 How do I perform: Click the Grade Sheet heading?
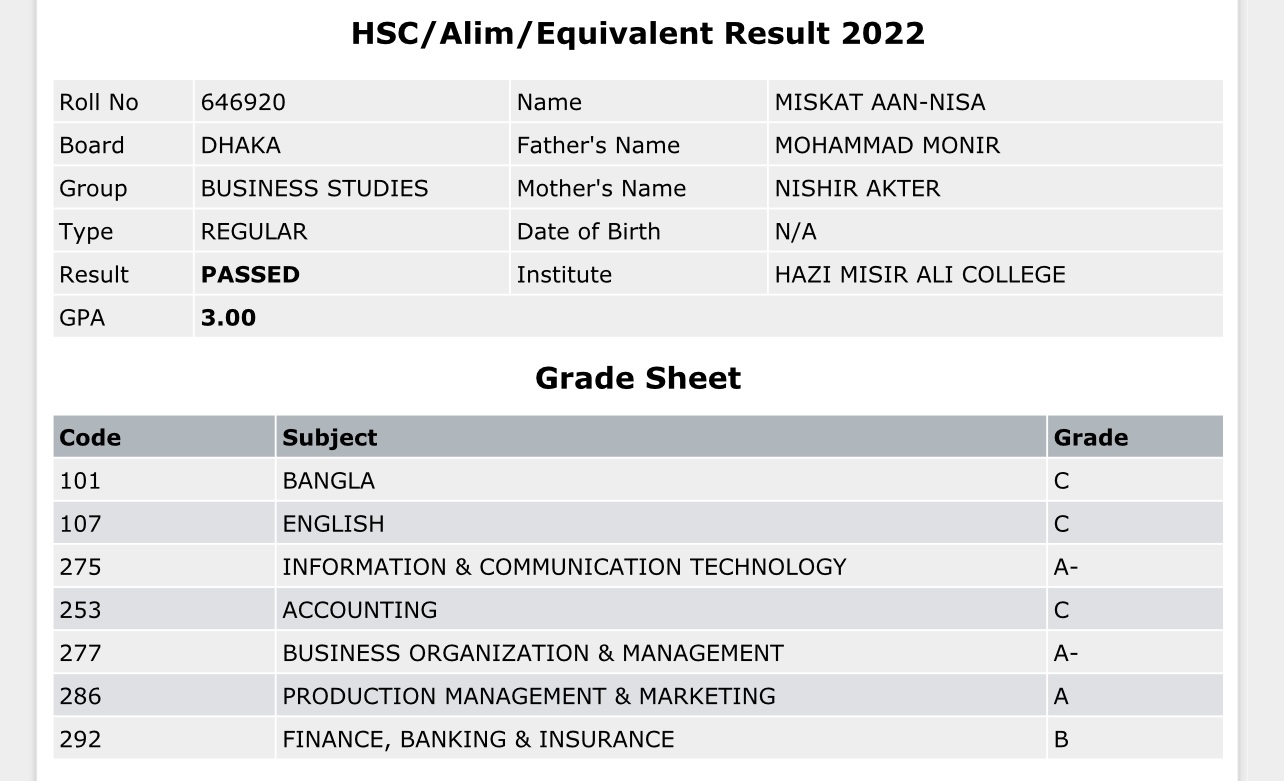tap(638, 378)
